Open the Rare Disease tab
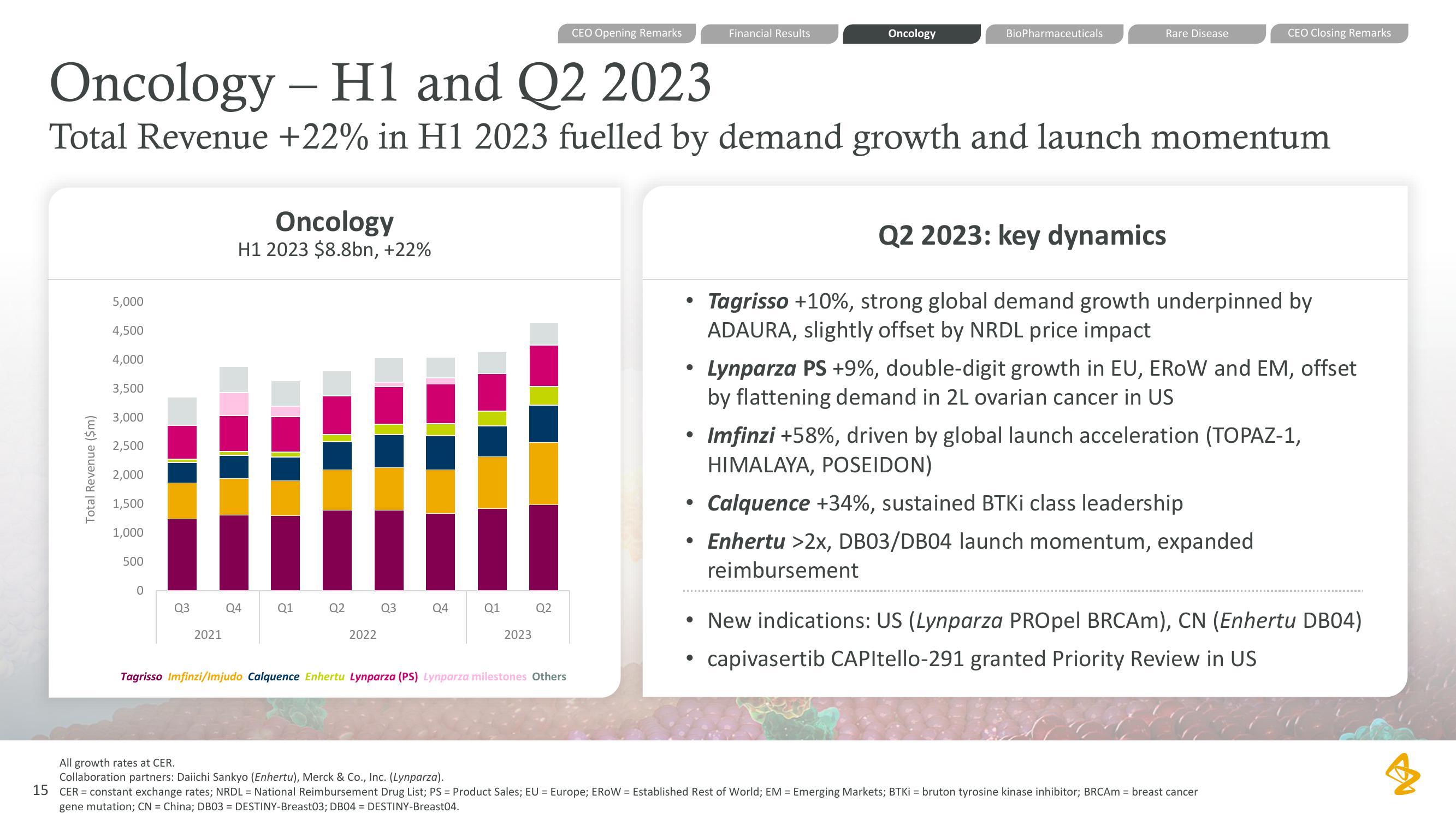The width and height of the screenshot is (1456, 819). point(1197,33)
